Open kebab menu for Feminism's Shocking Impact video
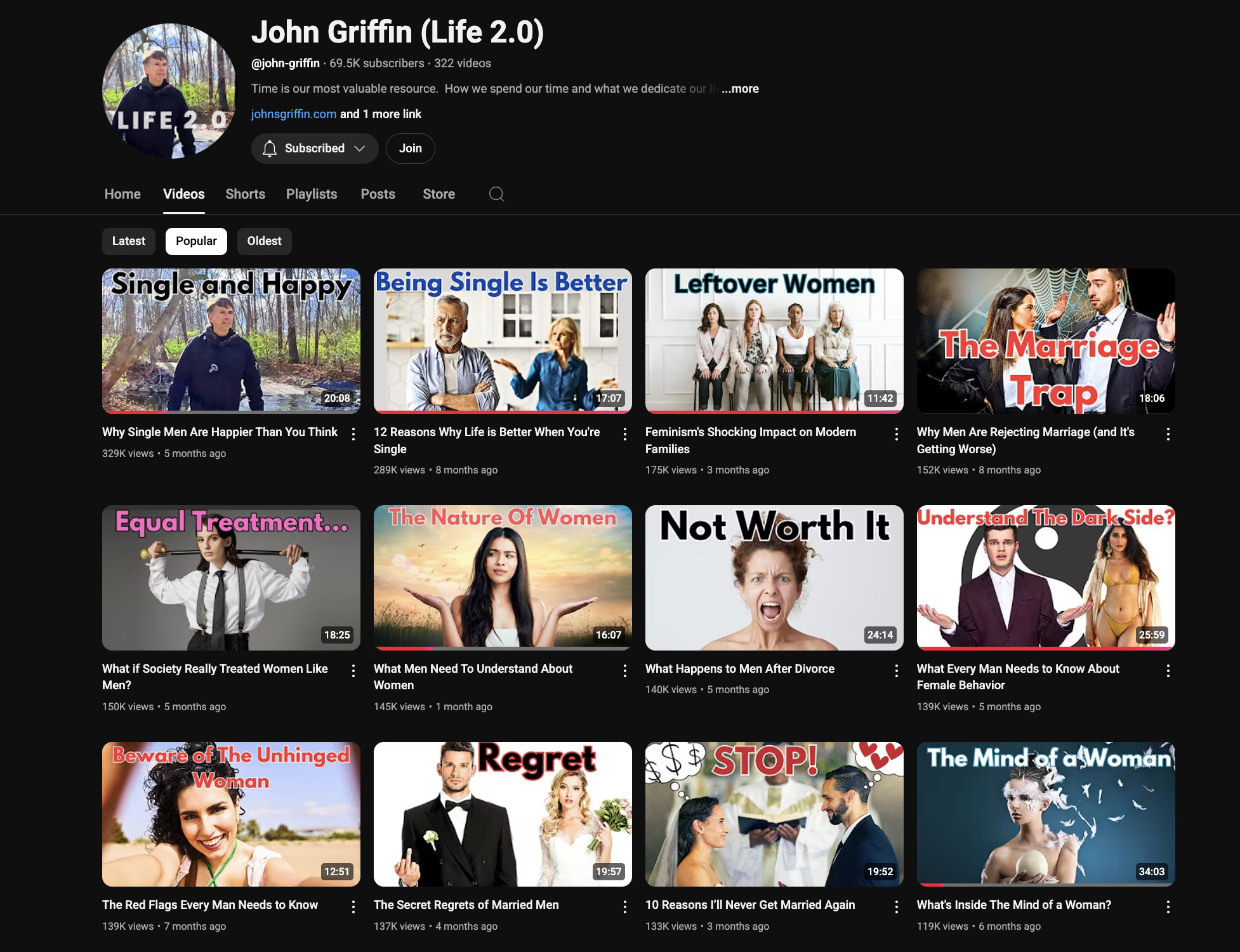Viewport: 1240px width, 952px height. coord(897,434)
